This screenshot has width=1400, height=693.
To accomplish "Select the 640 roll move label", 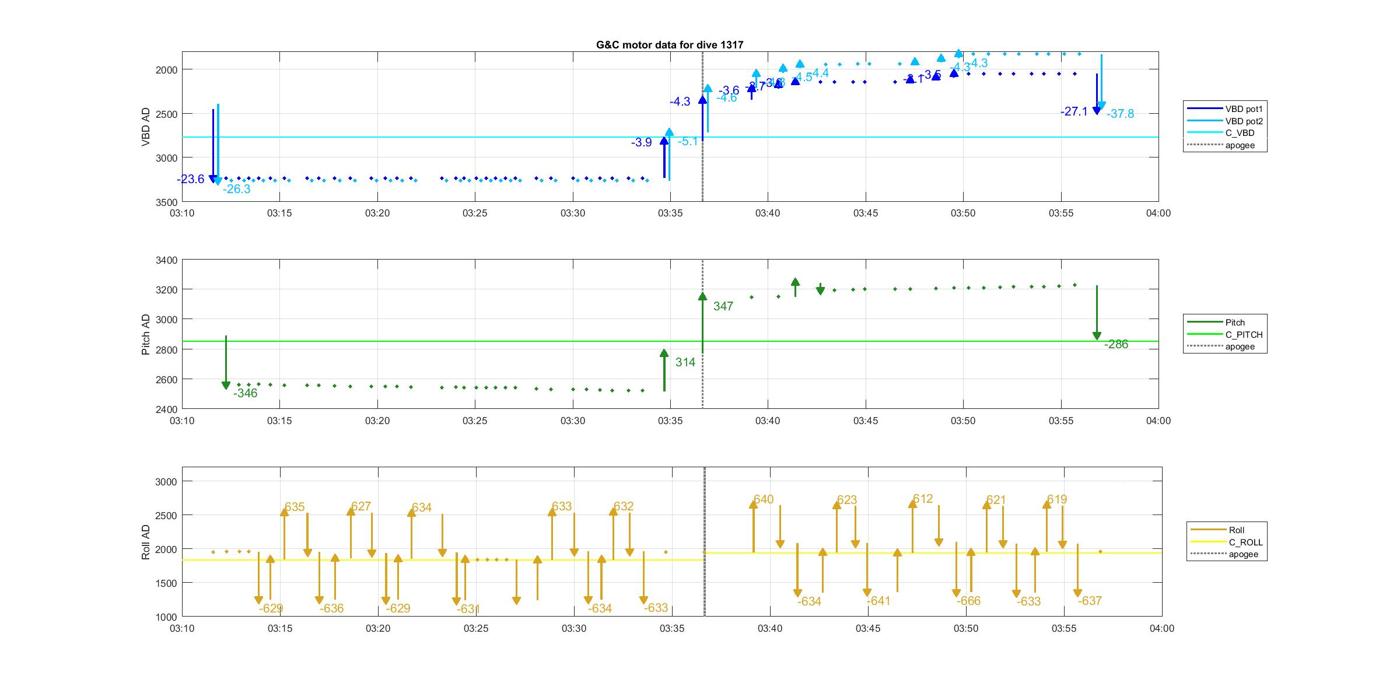I will pyautogui.click(x=763, y=500).
